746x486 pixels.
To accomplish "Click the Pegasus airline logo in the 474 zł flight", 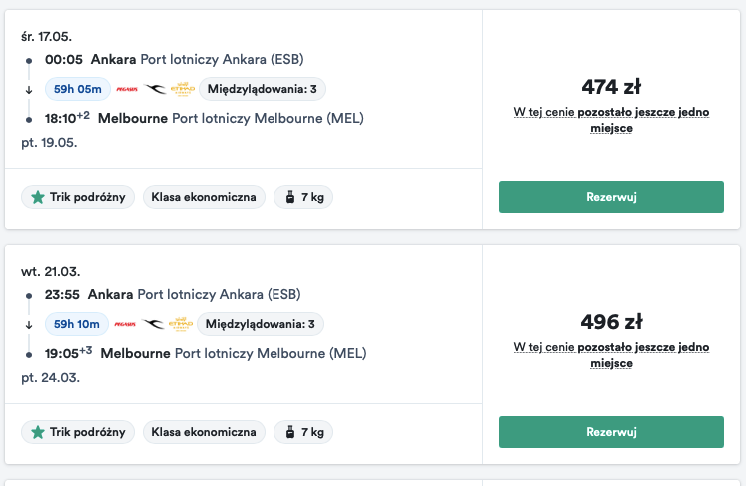I will (x=127, y=89).
